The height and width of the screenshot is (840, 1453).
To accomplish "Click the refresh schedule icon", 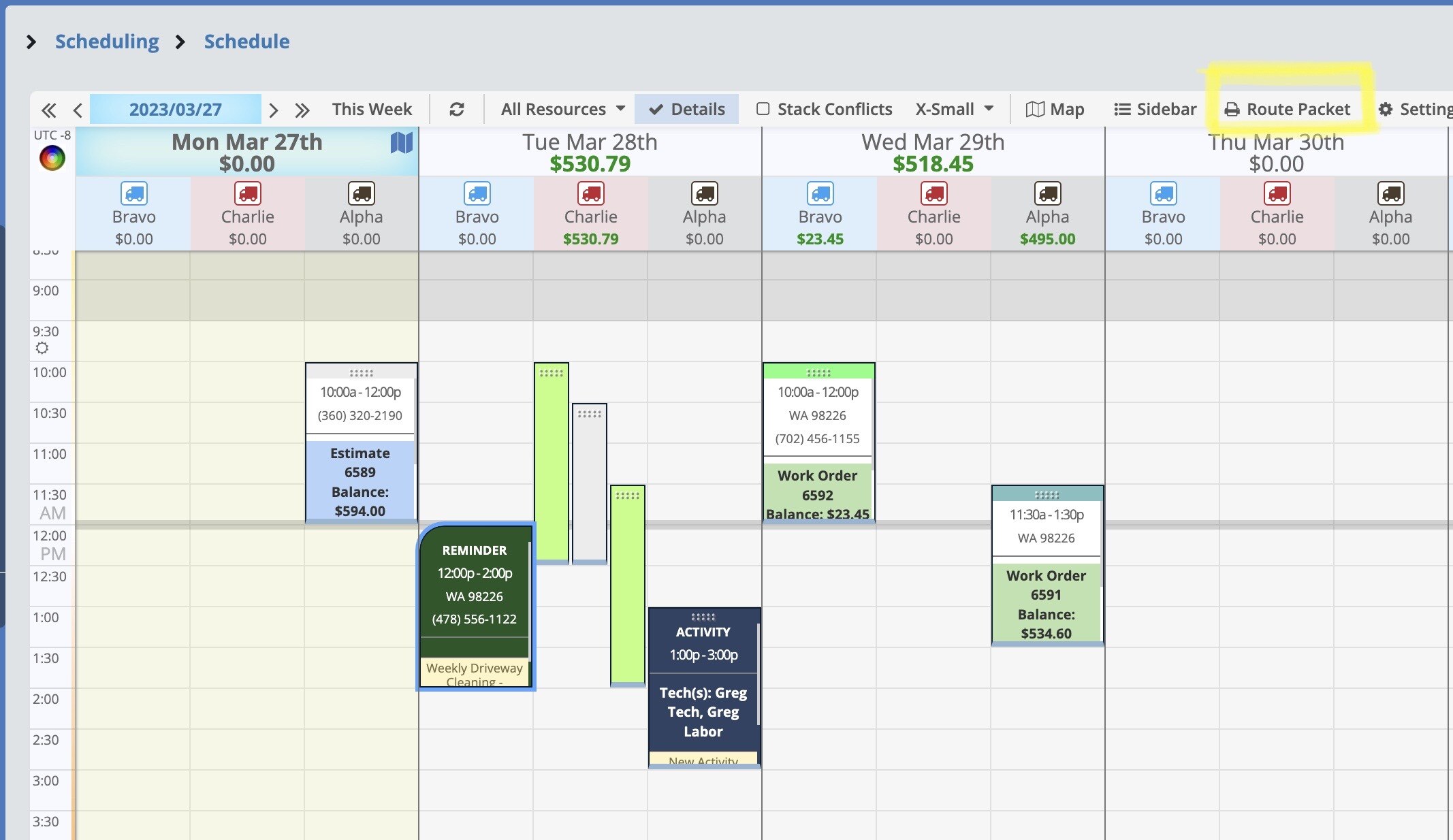I will pyautogui.click(x=457, y=110).
